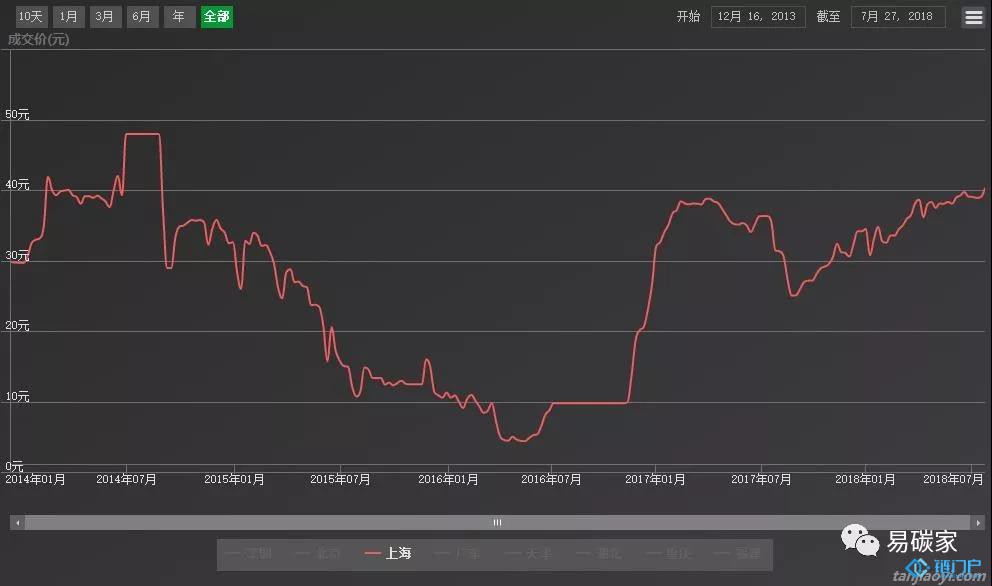Show the 广东 series in legend
Image resolution: width=992 pixels, height=586 pixels.
pos(459,553)
